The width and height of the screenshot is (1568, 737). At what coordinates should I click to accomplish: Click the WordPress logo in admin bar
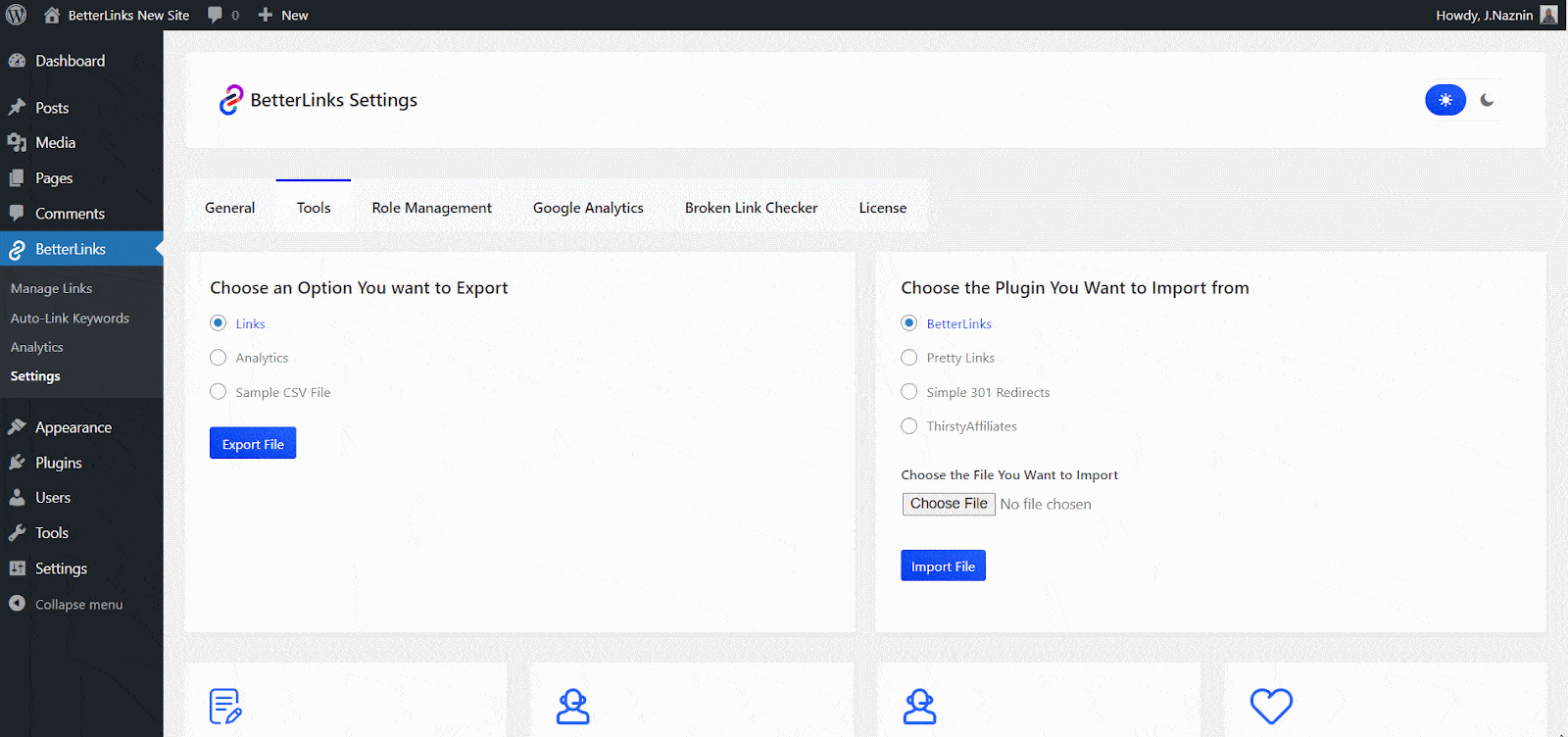pos(17,15)
